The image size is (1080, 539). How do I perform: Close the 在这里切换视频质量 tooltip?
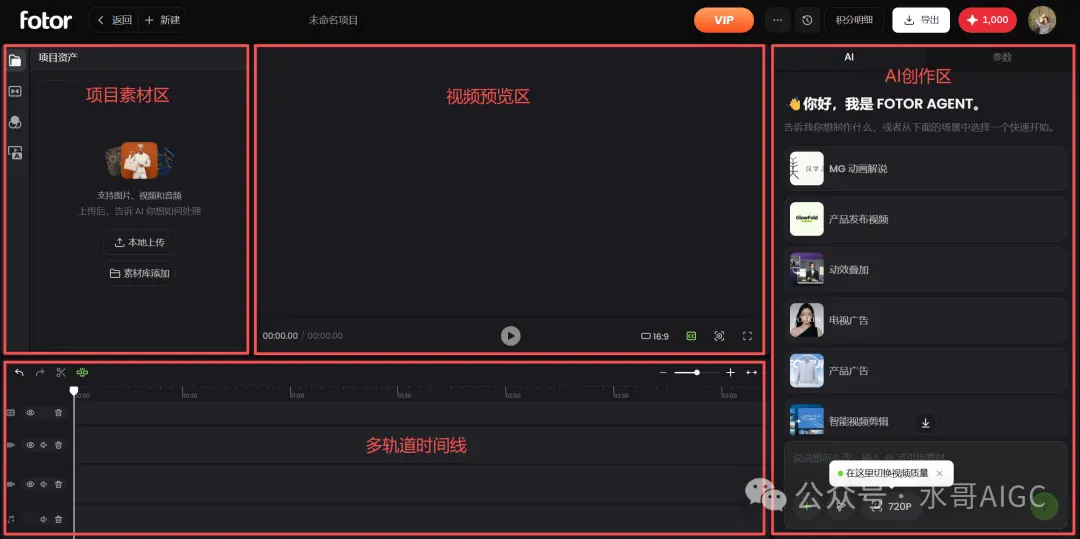tap(939, 473)
